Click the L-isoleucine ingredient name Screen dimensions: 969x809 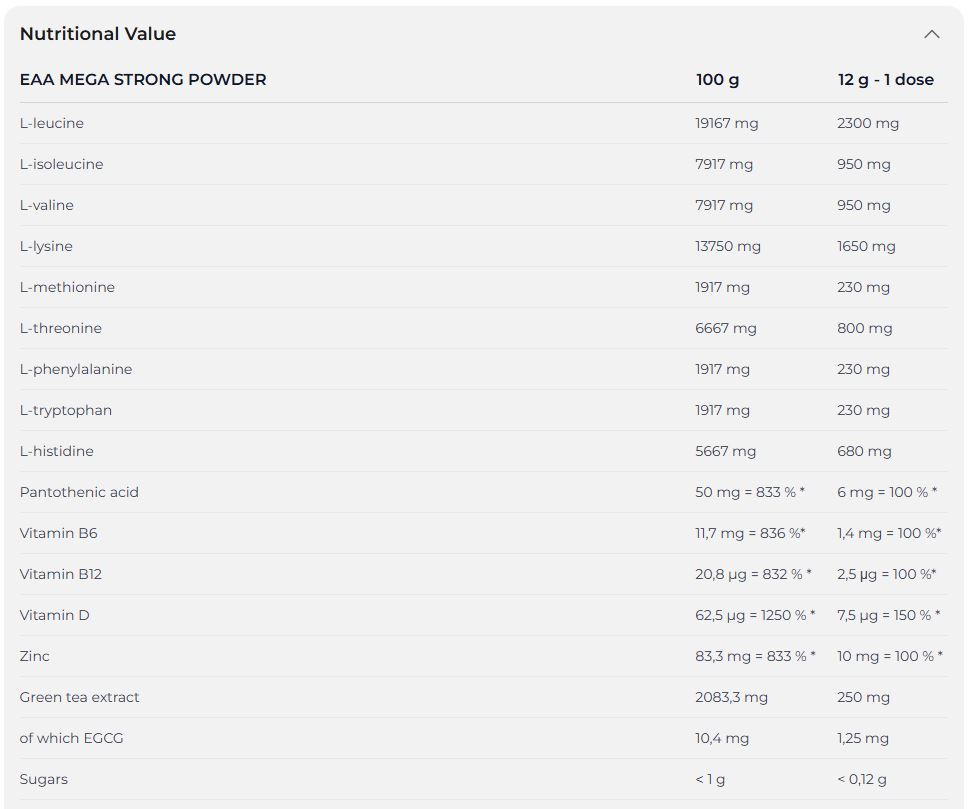coord(61,164)
